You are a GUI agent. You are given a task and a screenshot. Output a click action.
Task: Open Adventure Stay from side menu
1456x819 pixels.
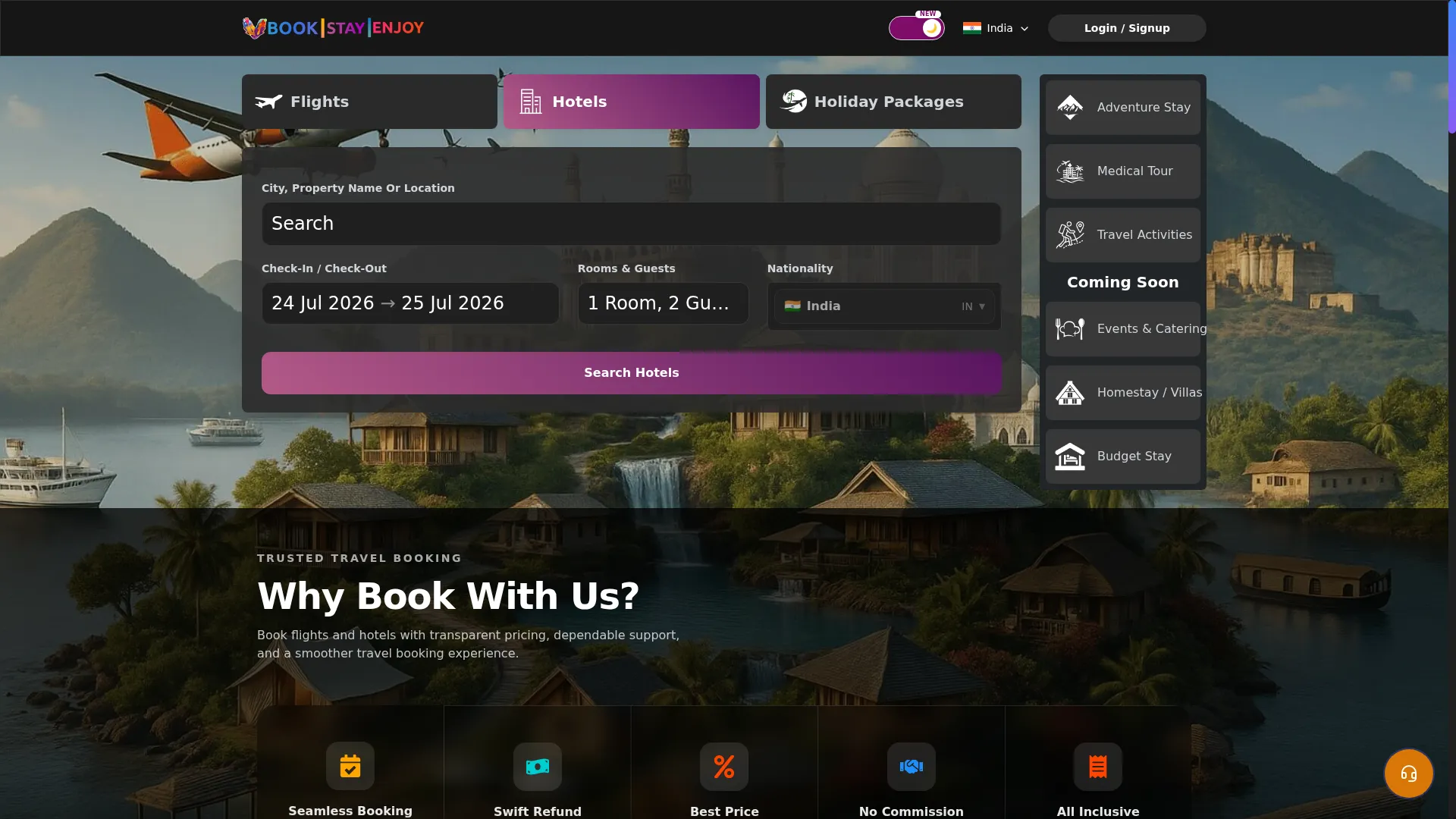(1123, 108)
